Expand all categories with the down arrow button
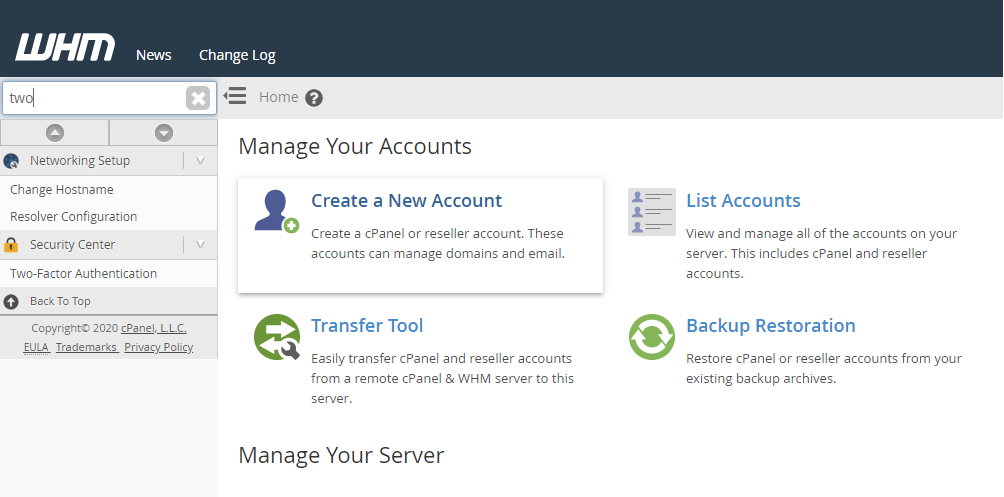 (x=164, y=133)
